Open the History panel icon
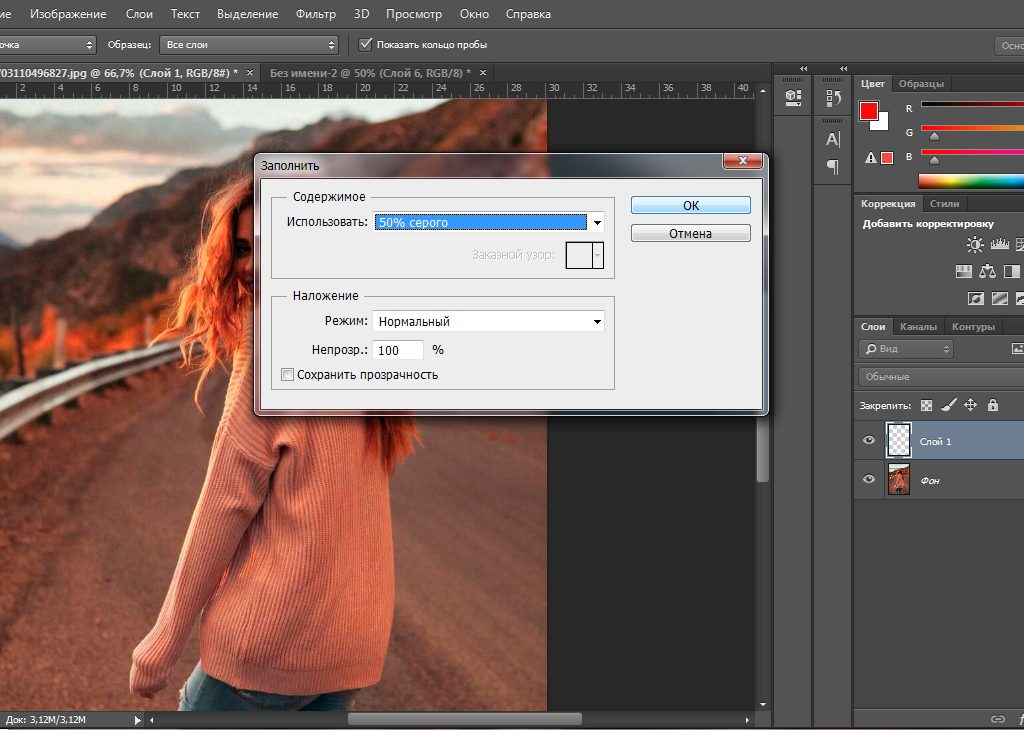Screen dimensions: 1024x730 (x=832, y=97)
